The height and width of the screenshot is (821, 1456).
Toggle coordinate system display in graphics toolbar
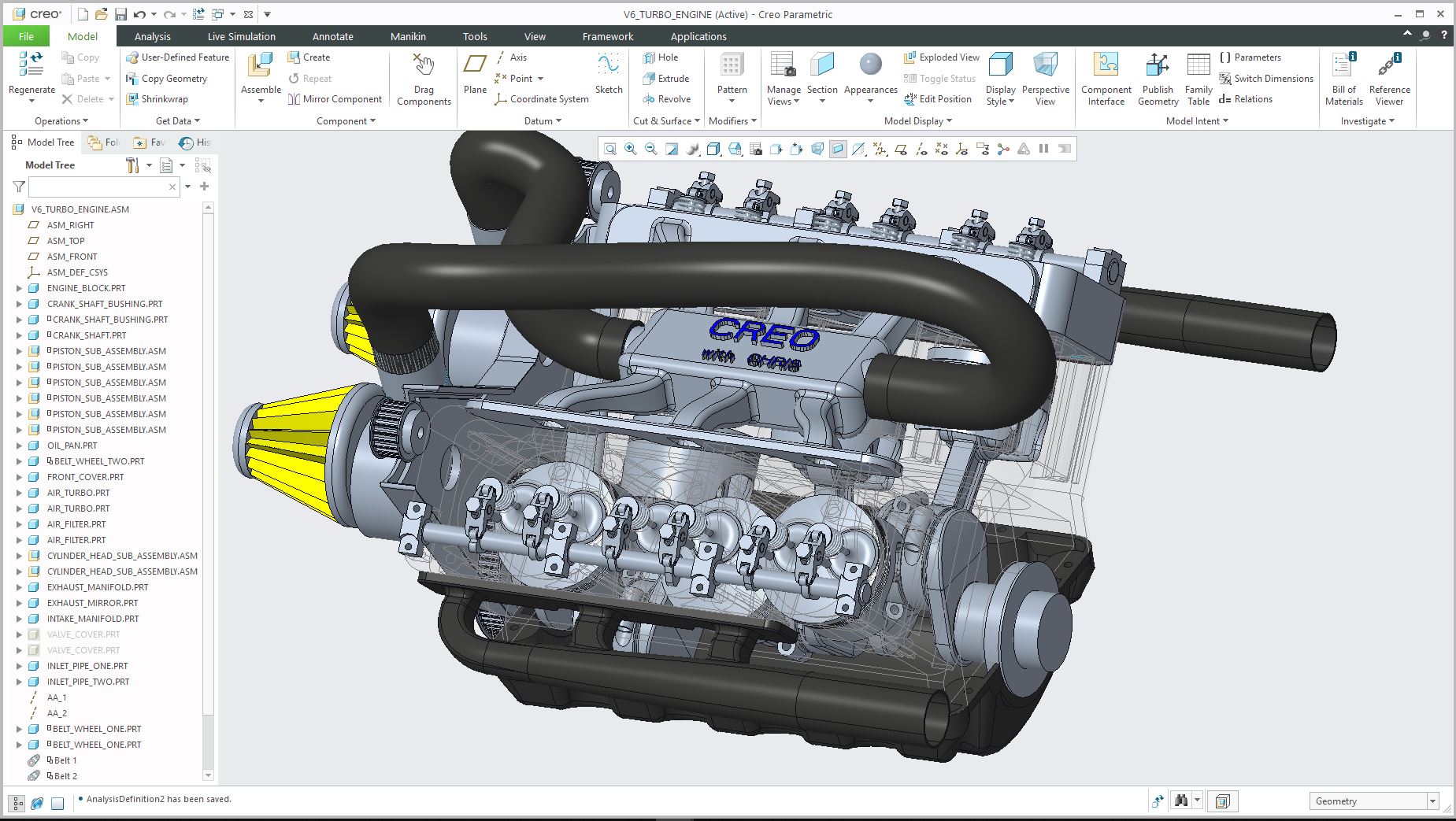(x=961, y=149)
